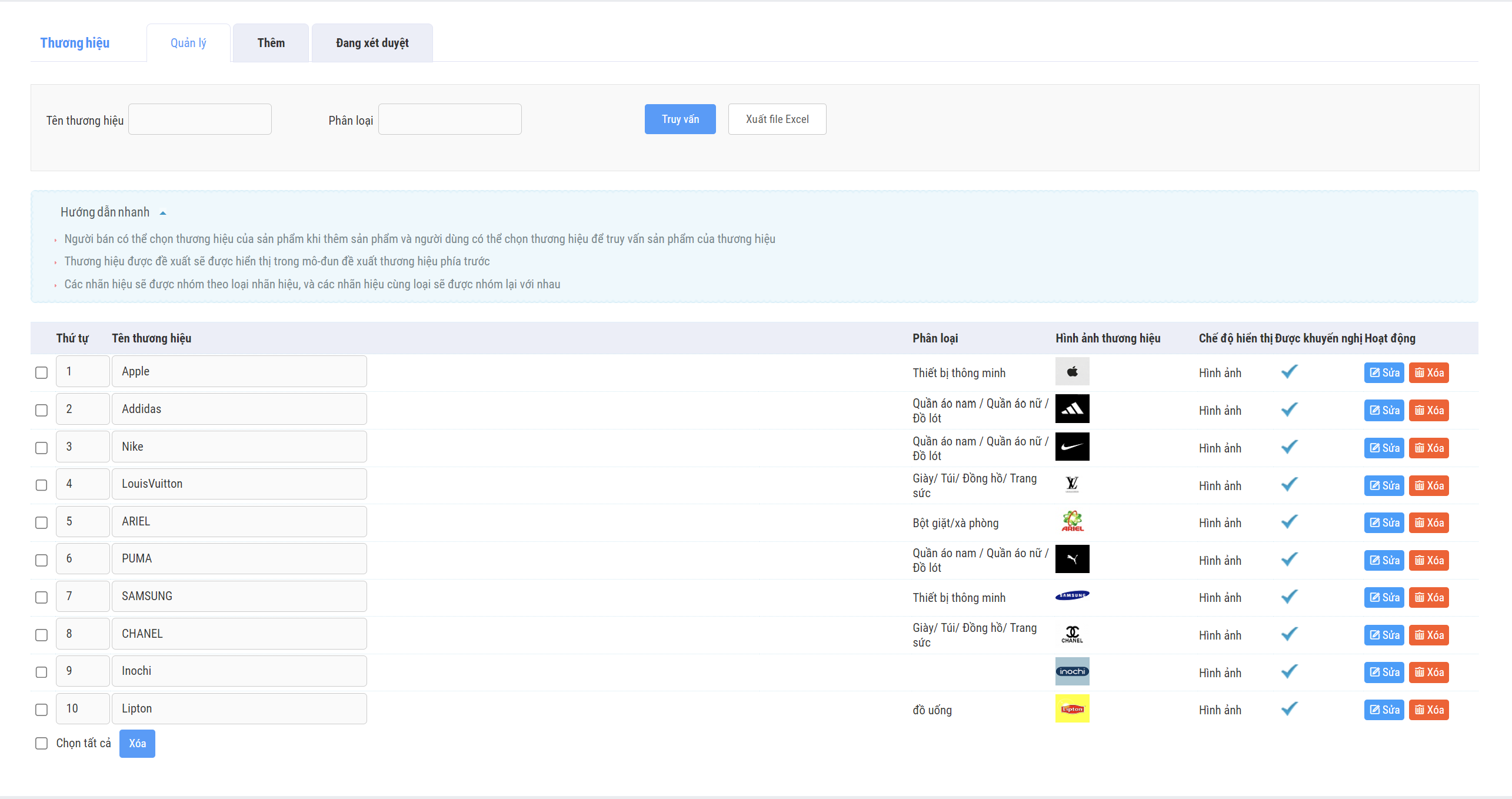Screen dimensions: 1512x799
Task: Click the PUMA brand logo image
Action: coord(1072,559)
